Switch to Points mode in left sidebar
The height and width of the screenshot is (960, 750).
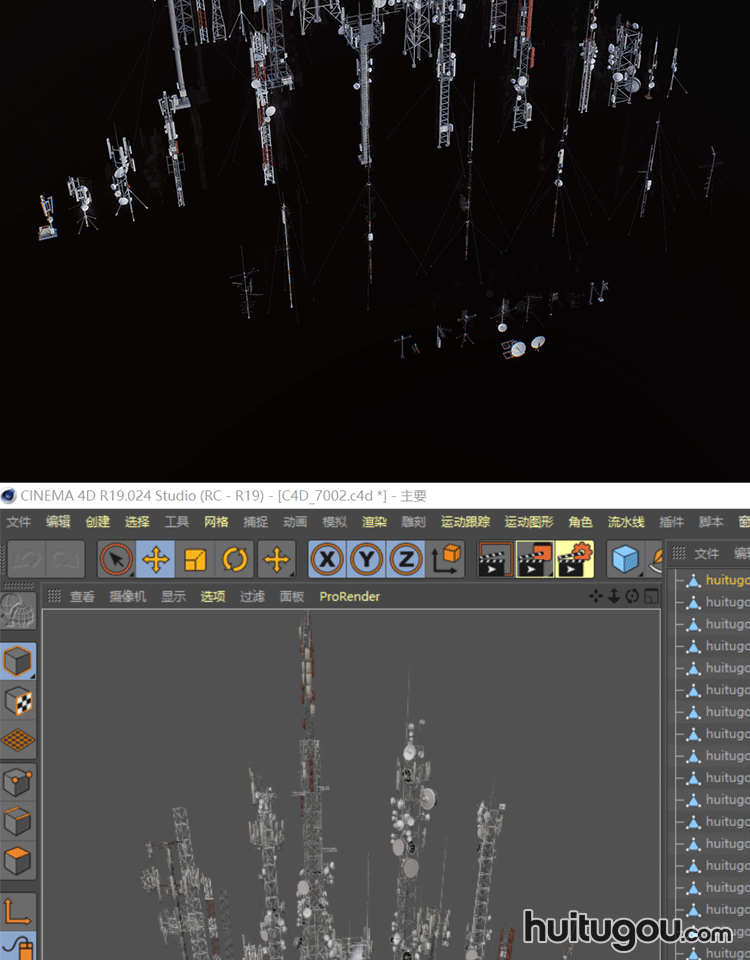tap(18, 782)
